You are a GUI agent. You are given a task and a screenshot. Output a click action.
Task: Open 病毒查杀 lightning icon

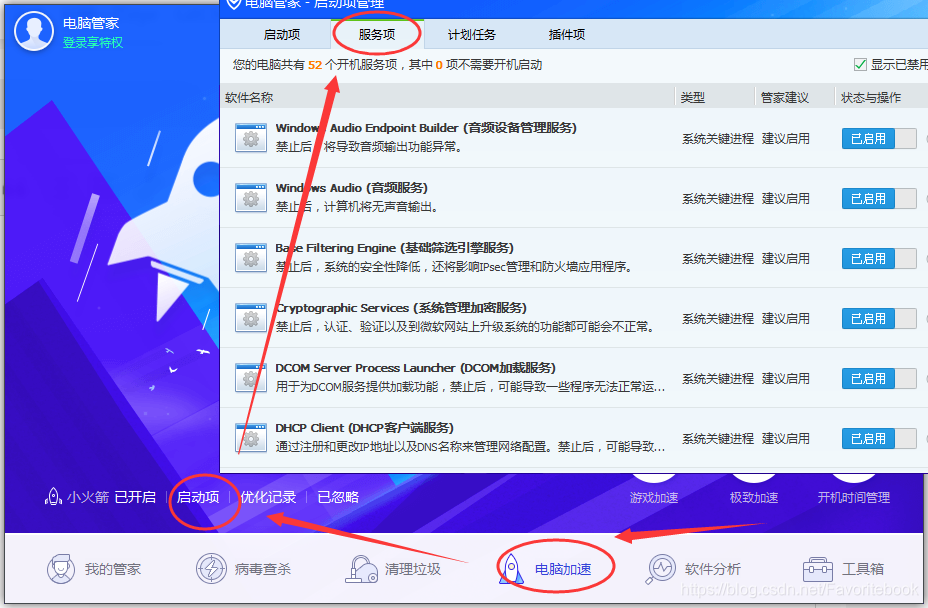coord(211,569)
